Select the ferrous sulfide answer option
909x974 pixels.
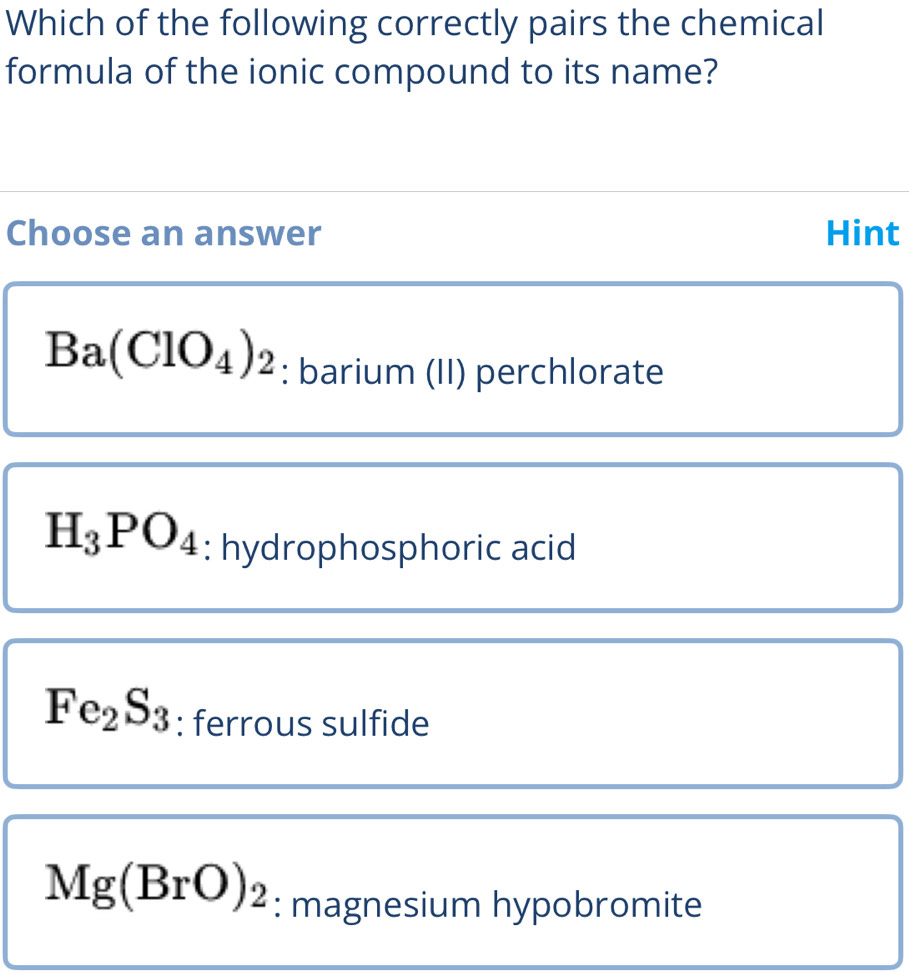453,713
